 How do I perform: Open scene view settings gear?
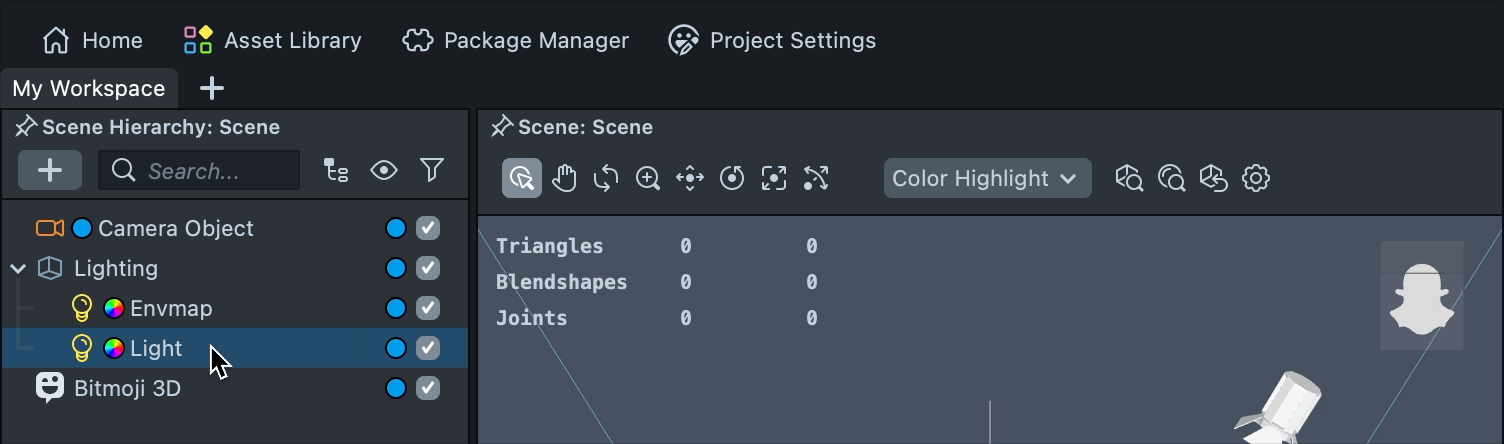(1255, 179)
